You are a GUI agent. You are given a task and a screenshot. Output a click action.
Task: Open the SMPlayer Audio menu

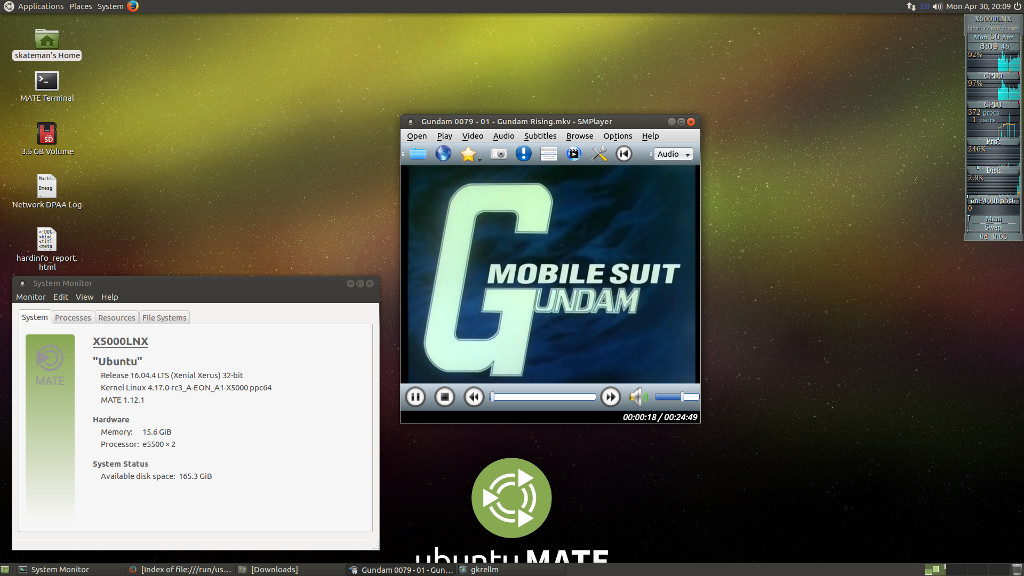(x=504, y=136)
